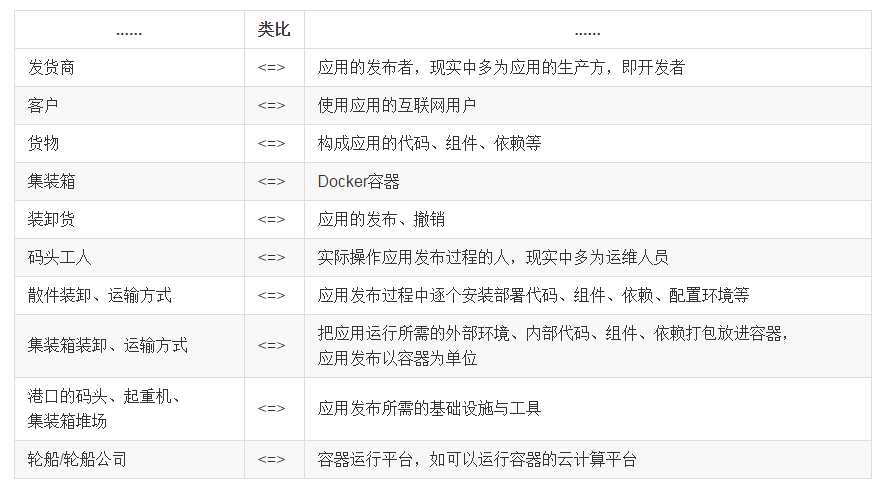Select the 货物 cell
The image size is (886, 492).
tap(43, 144)
